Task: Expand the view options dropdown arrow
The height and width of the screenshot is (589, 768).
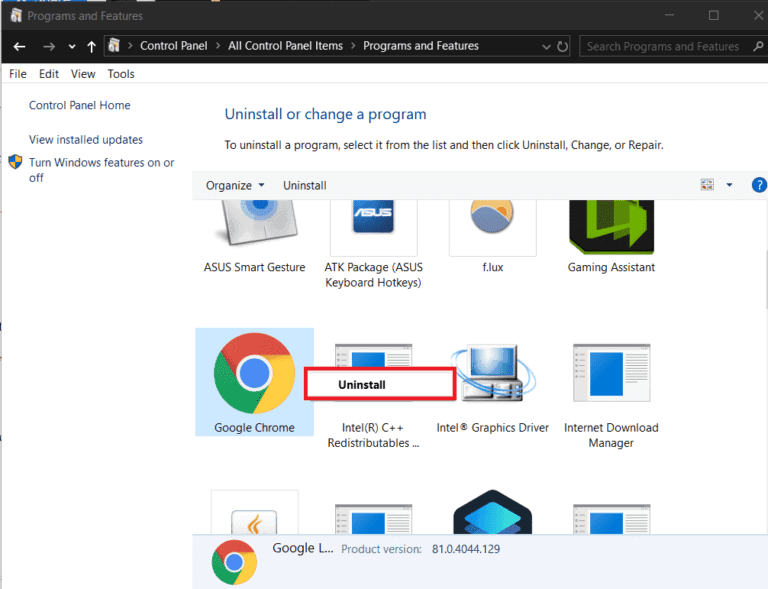Action: click(729, 185)
